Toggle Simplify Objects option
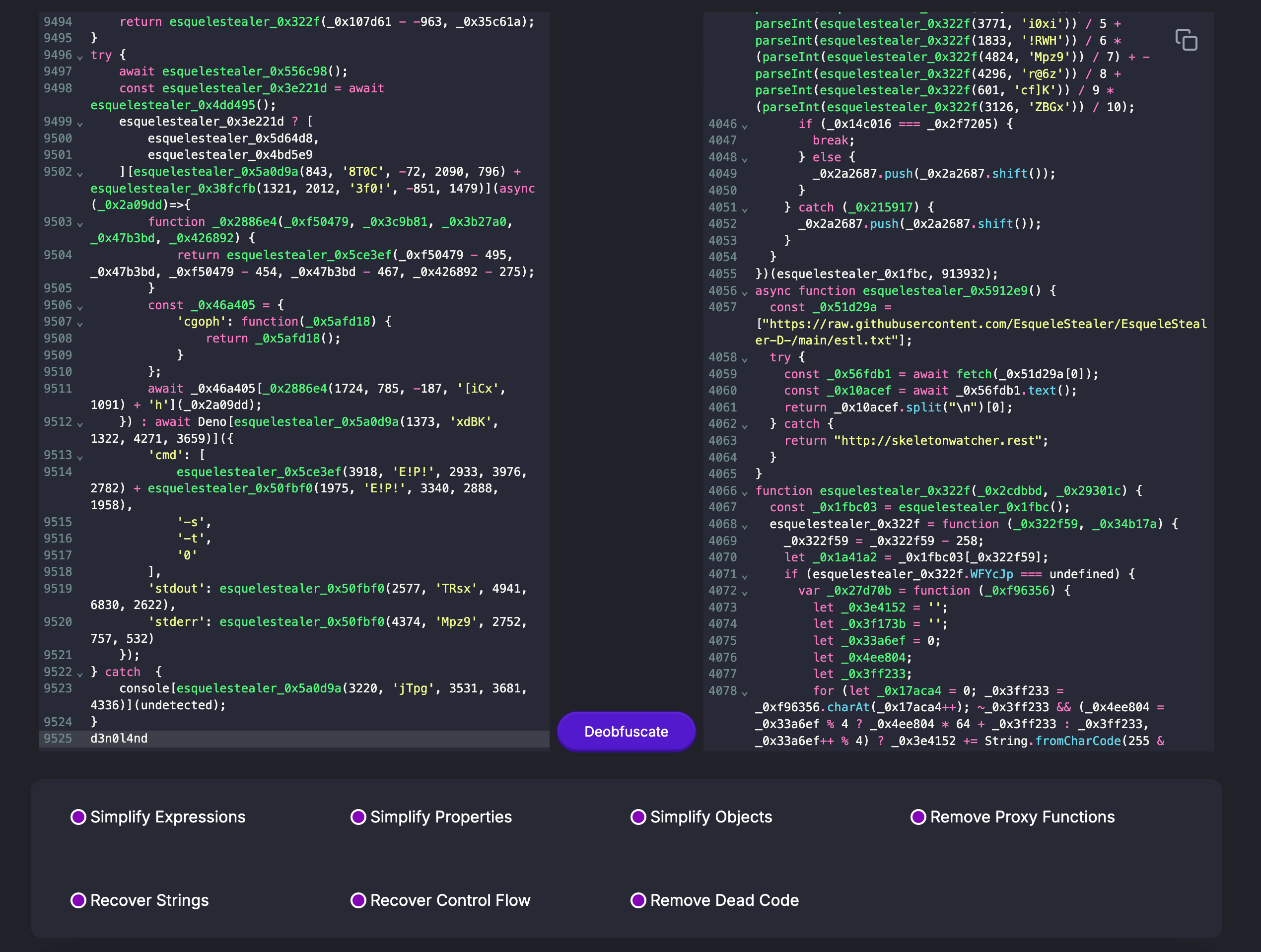Screen dimensions: 1261x952 (x=638, y=817)
